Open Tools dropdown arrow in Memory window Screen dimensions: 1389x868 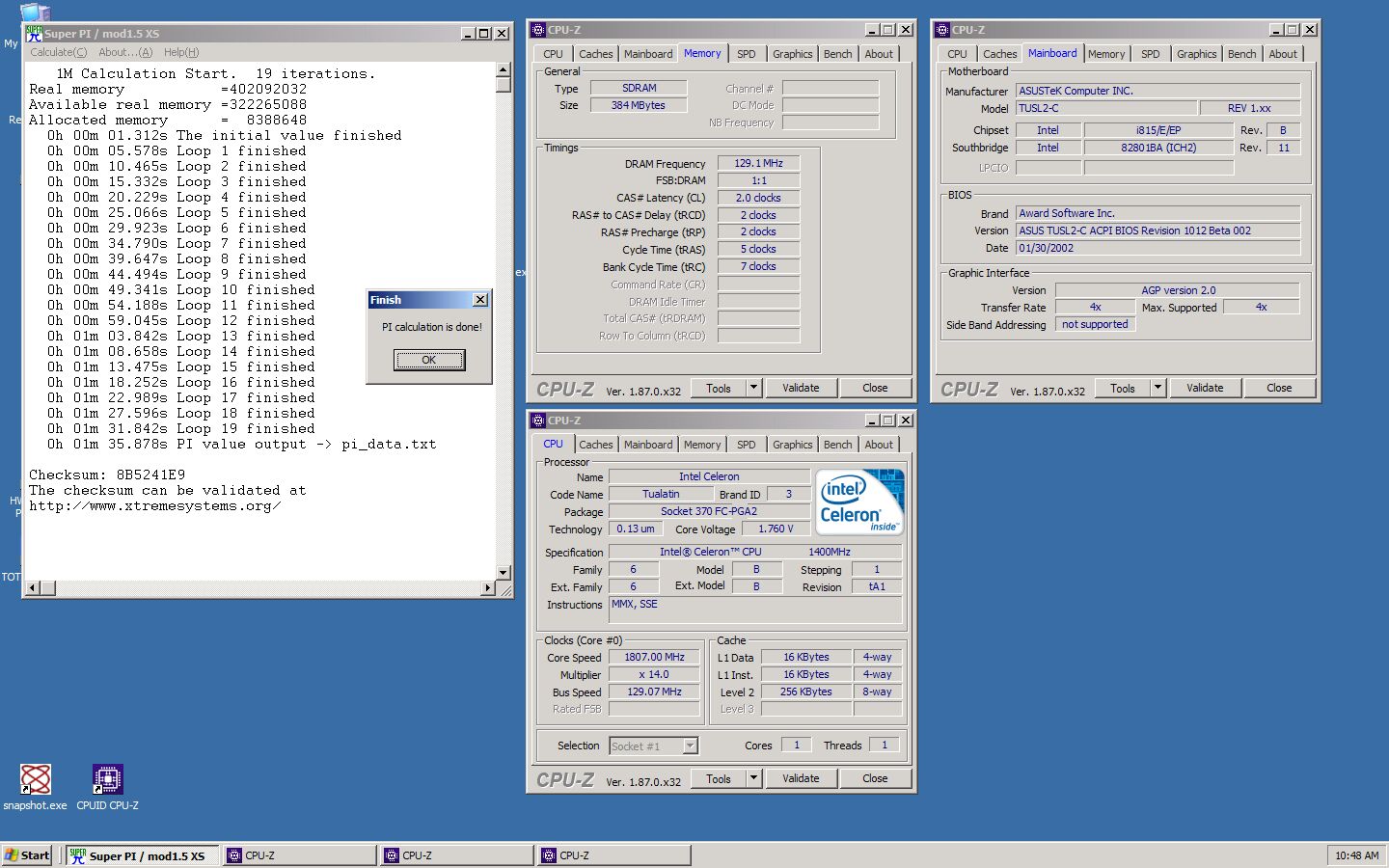coord(754,388)
